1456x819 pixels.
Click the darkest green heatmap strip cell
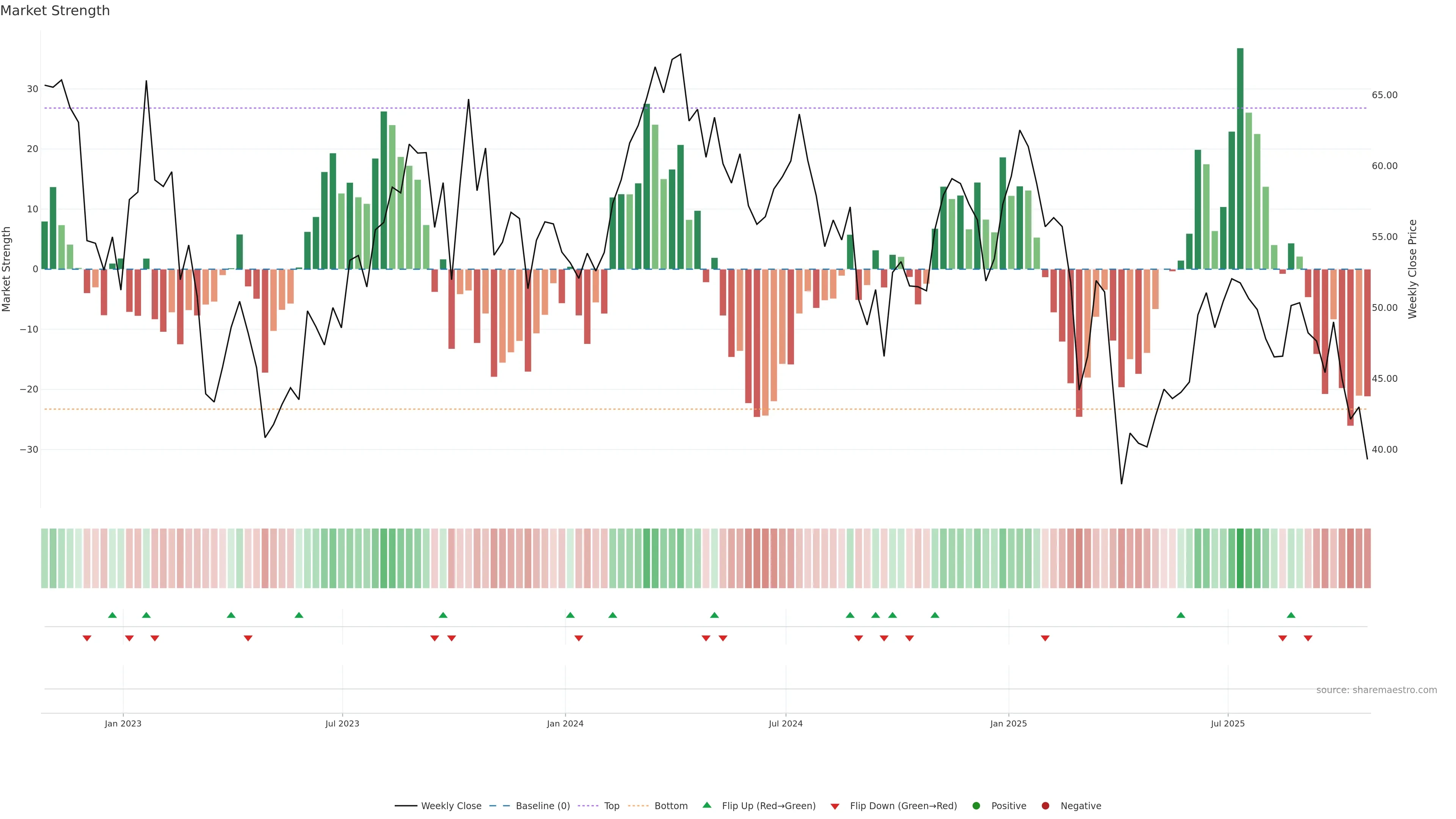[1240, 559]
